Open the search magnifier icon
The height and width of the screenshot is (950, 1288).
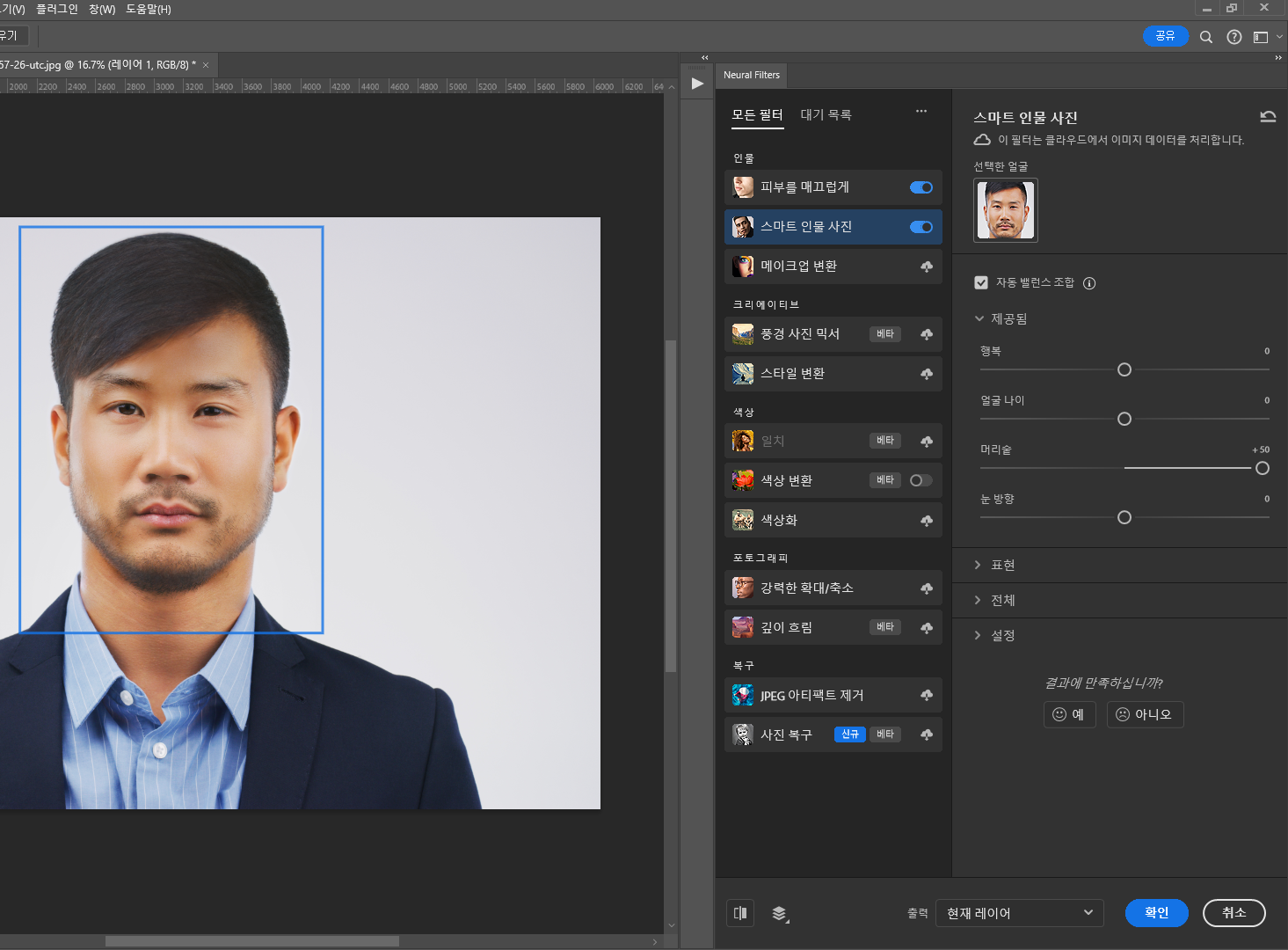point(1206,37)
